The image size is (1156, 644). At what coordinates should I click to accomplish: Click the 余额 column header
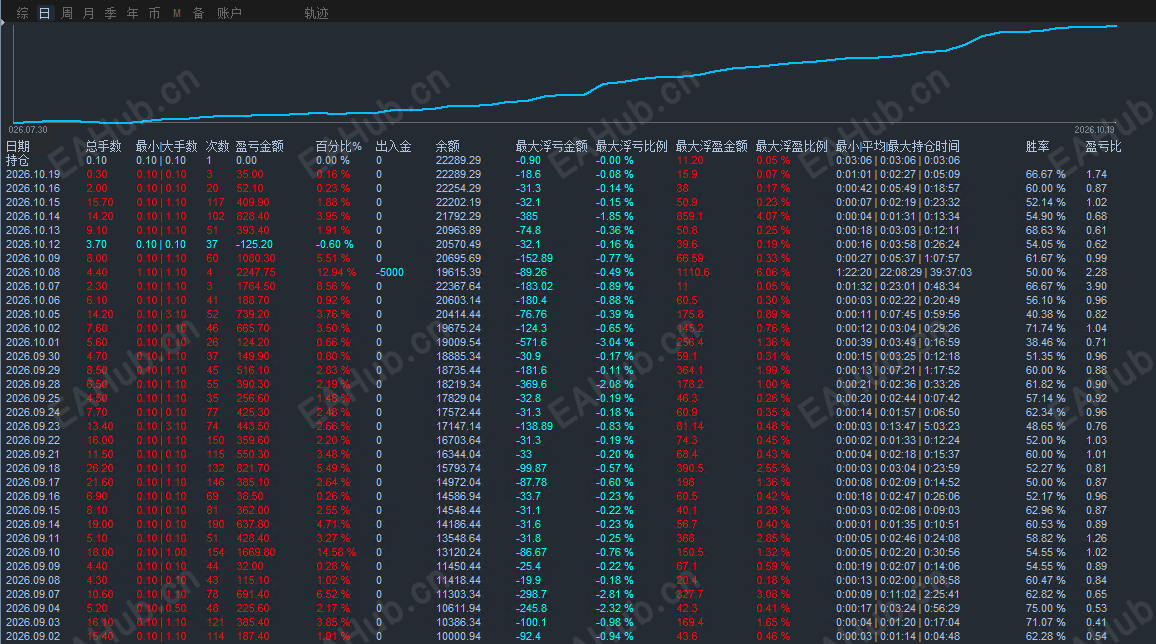tap(448, 147)
